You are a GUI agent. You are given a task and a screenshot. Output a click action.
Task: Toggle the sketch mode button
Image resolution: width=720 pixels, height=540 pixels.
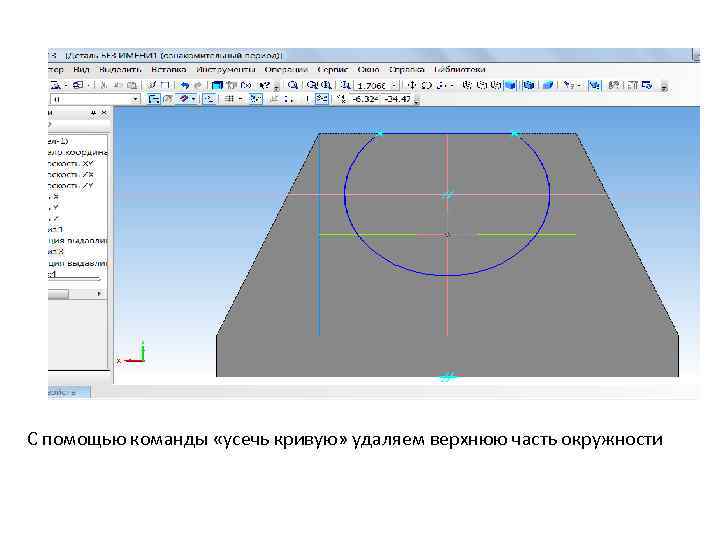[x=153, y=99]
